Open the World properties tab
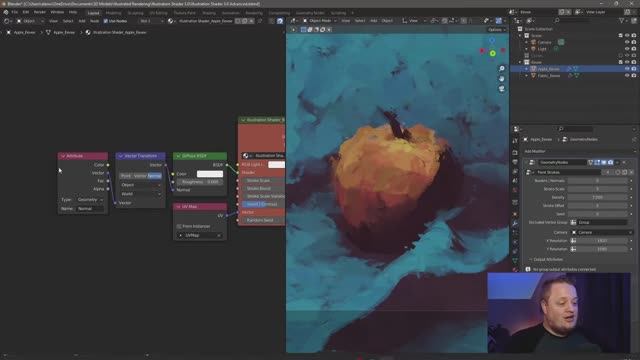The image size is (640, 360). [x=515, y=190]
